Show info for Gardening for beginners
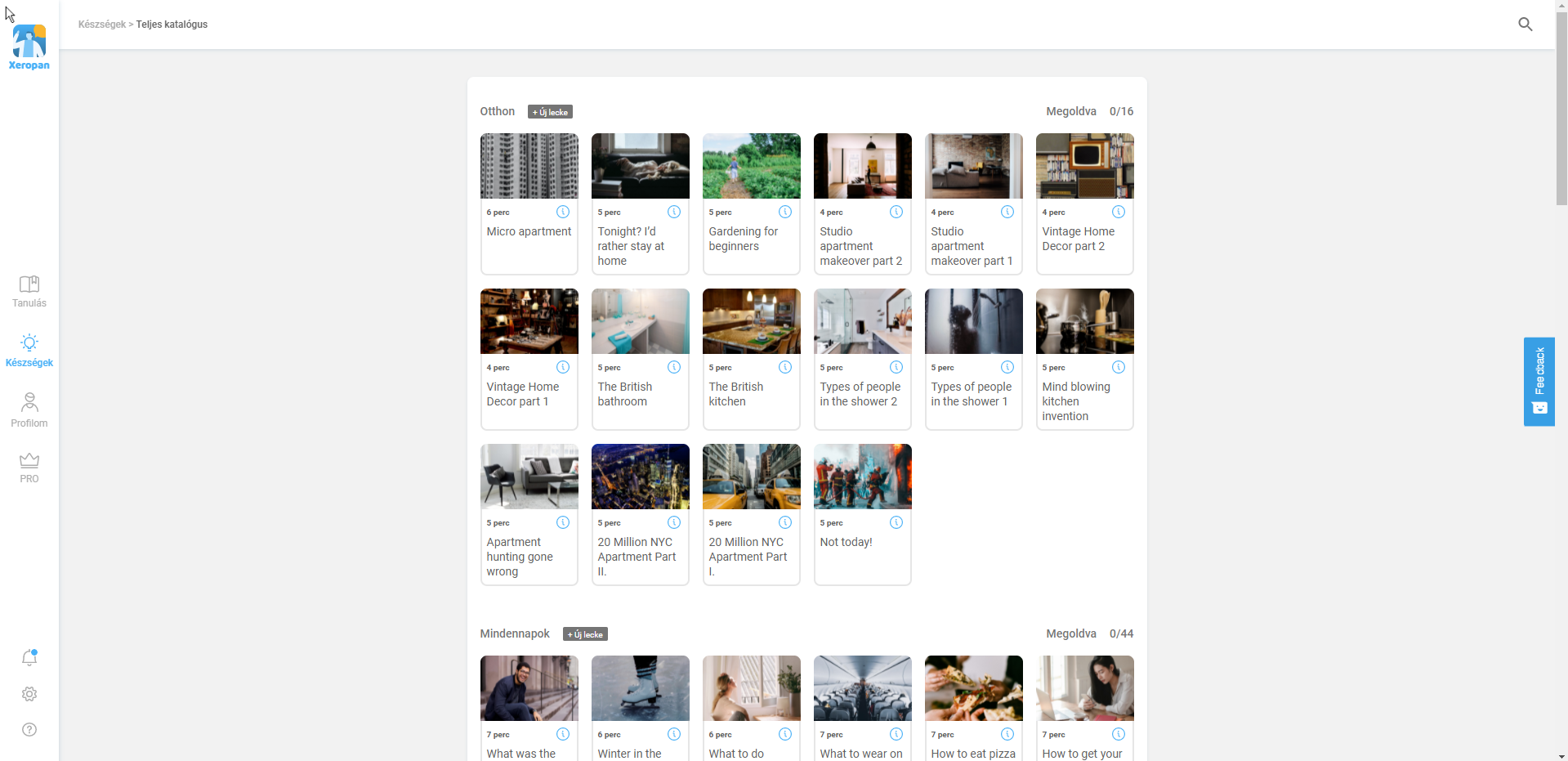Viewport: 1568px width, 761px height. pos(785,212)
